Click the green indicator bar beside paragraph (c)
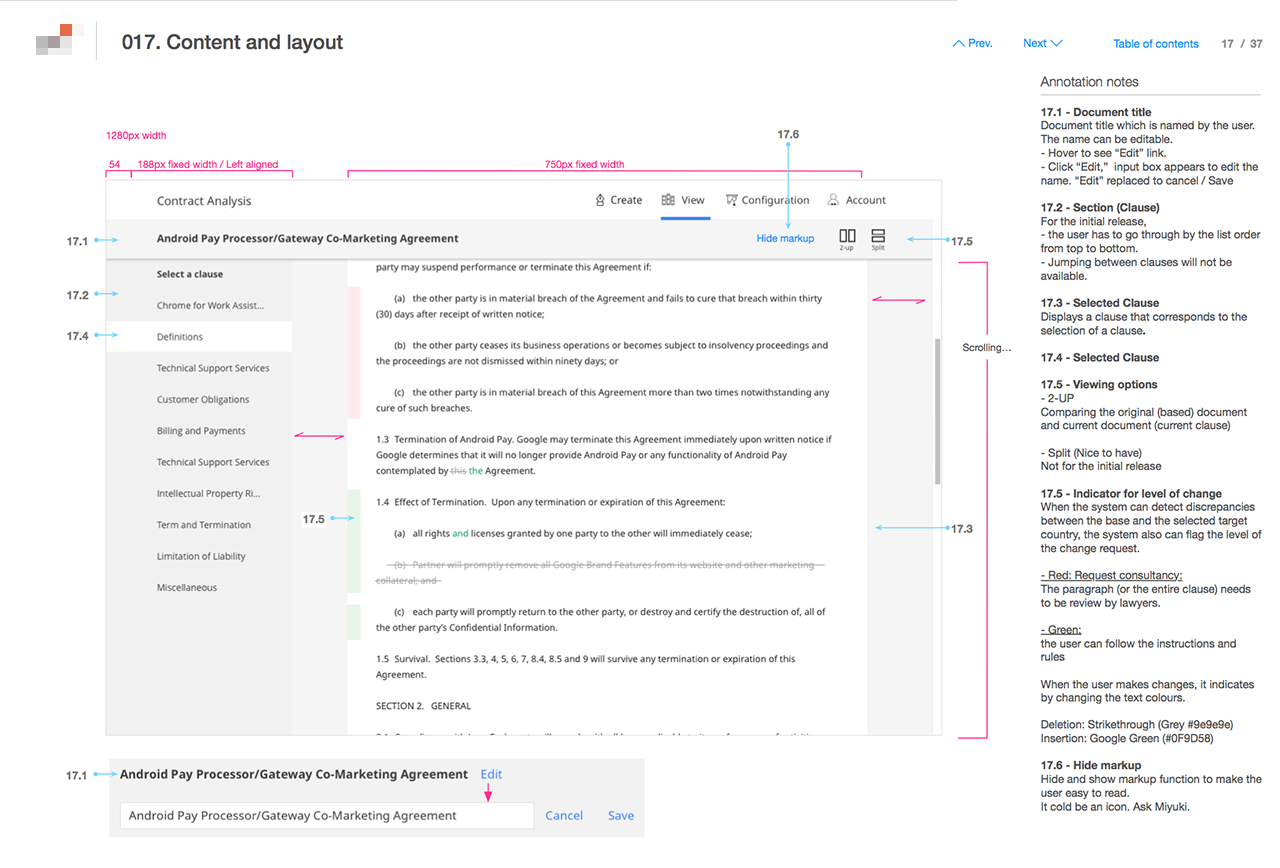This screenshot has width=1280, height=868. pyautogui.click(x=354, y=621)
